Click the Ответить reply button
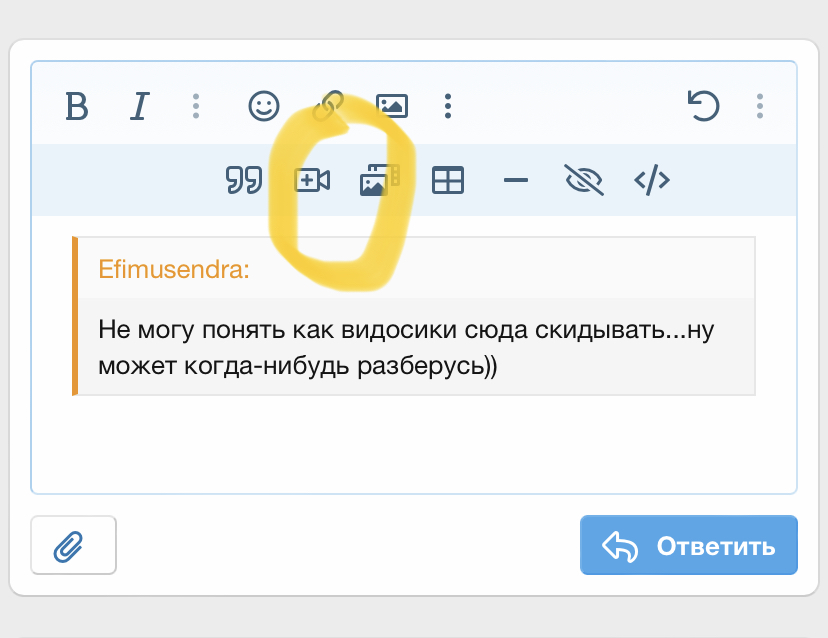Screen dimensions: 828x638 tap(689, 545)
